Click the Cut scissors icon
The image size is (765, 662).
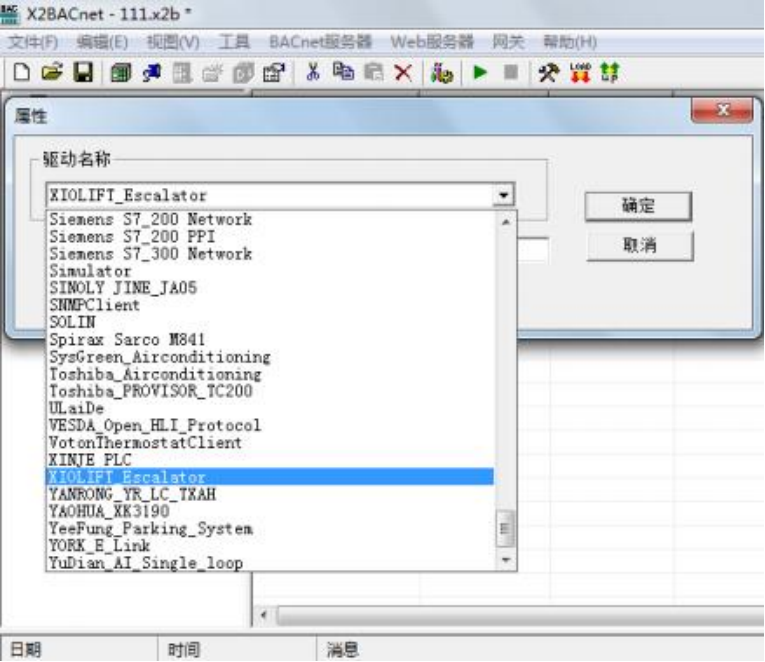tap(313, 73)
